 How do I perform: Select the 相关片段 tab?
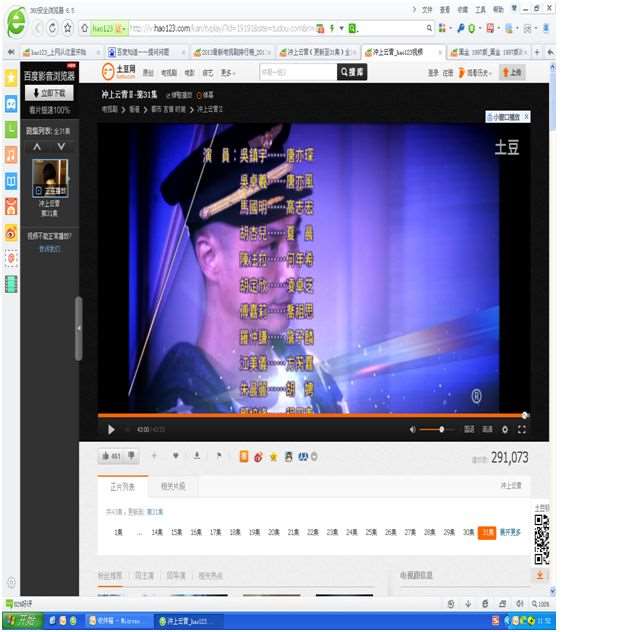(173, 486)
